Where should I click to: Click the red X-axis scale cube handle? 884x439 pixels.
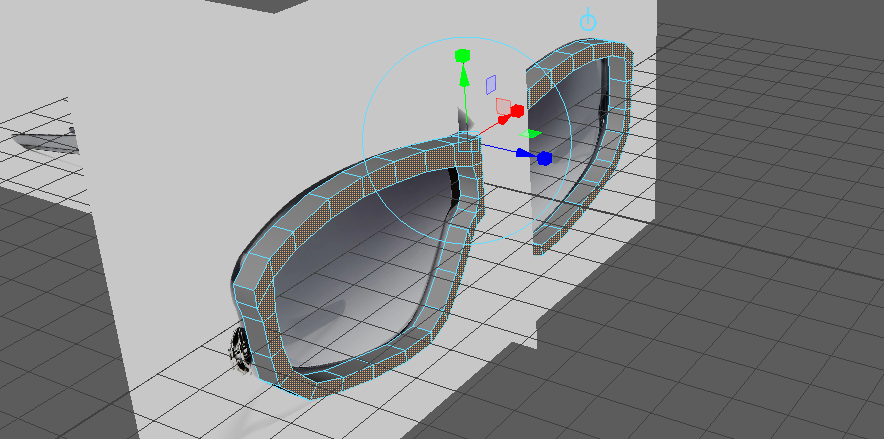(518, 108)
